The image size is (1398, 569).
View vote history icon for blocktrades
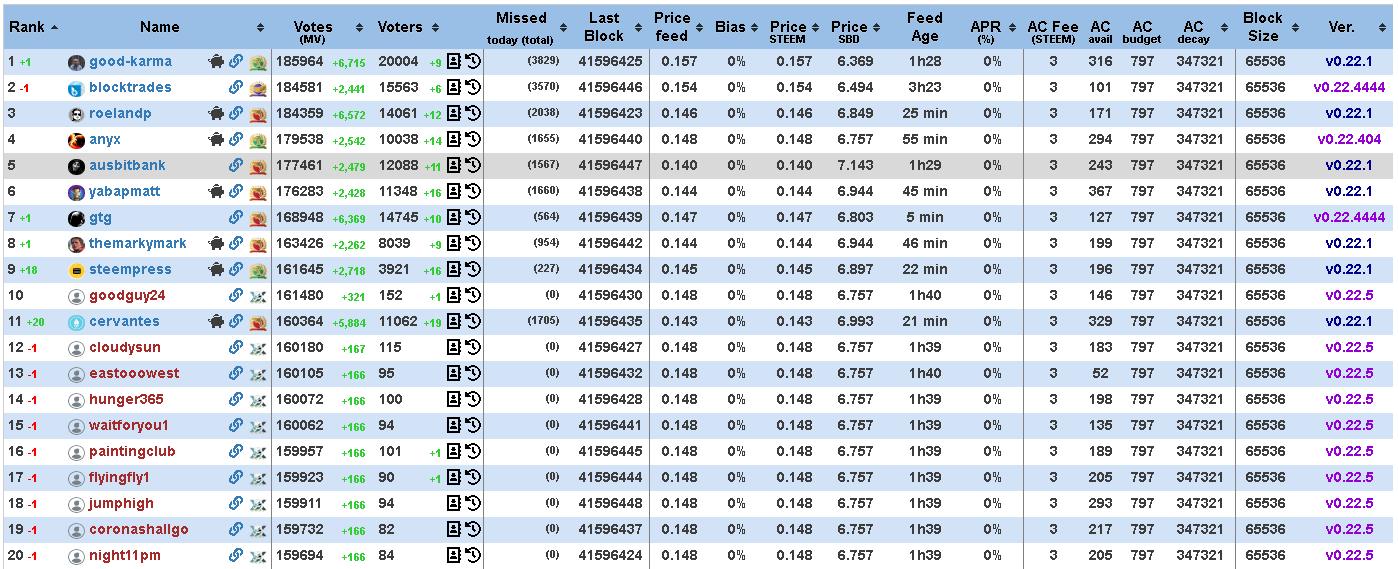coord(473,87)
